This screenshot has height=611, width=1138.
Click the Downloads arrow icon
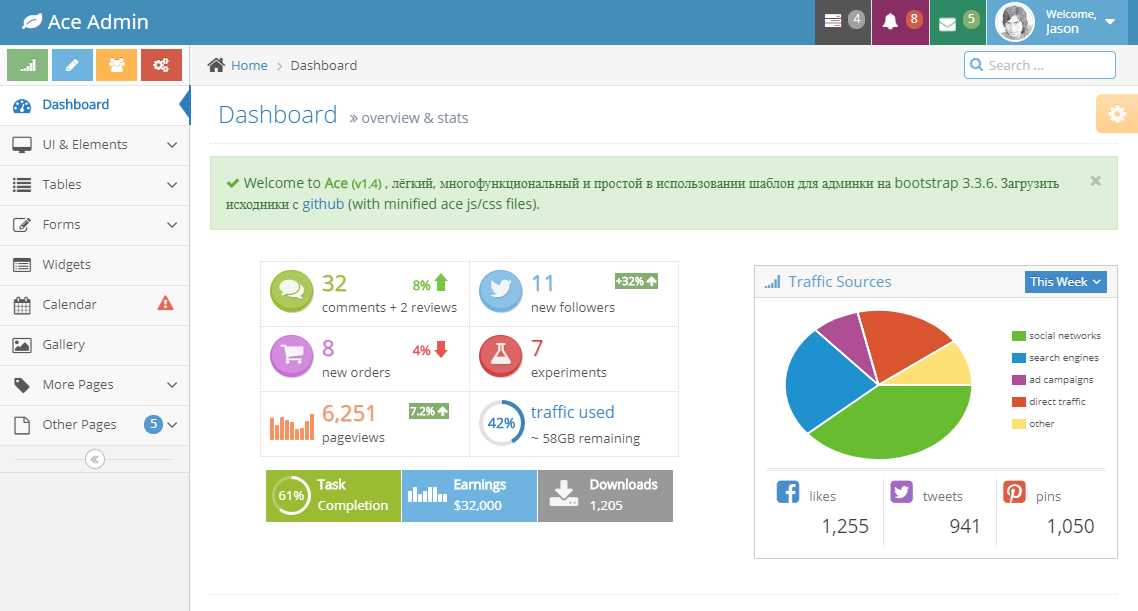tap(563, 493)
